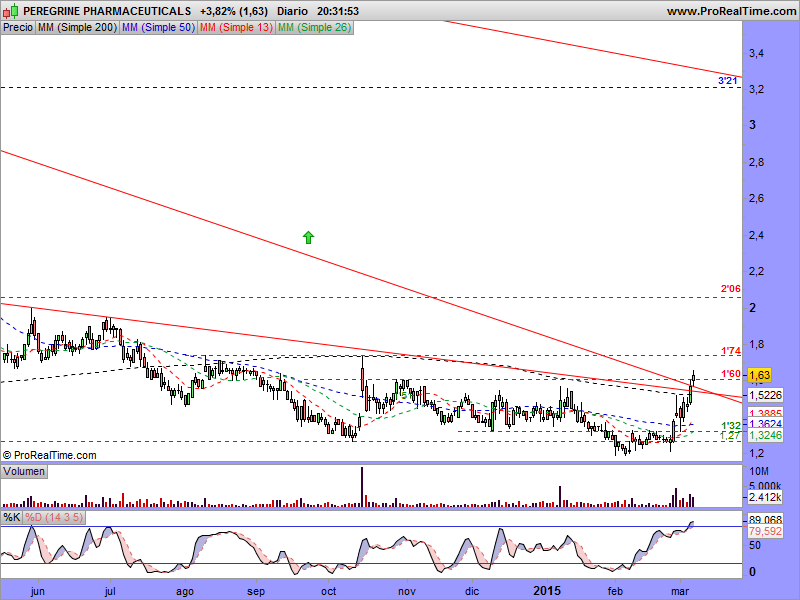
Task: Select the red 1'60 level label
Action: click(730, 374)
